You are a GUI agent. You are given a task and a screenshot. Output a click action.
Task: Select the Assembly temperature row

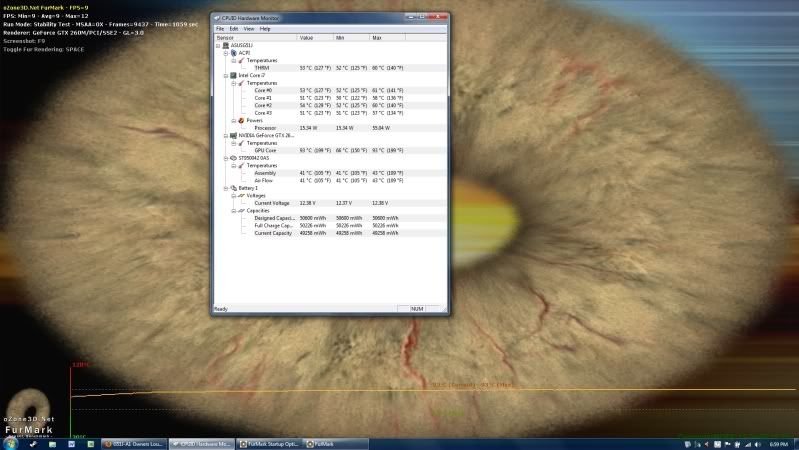pos(330,173)
